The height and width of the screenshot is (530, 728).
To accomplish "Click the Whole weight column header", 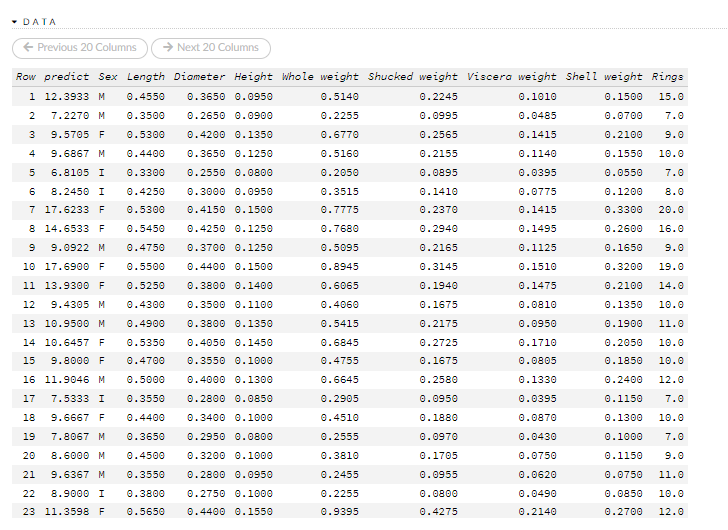I will coord(320,77).
